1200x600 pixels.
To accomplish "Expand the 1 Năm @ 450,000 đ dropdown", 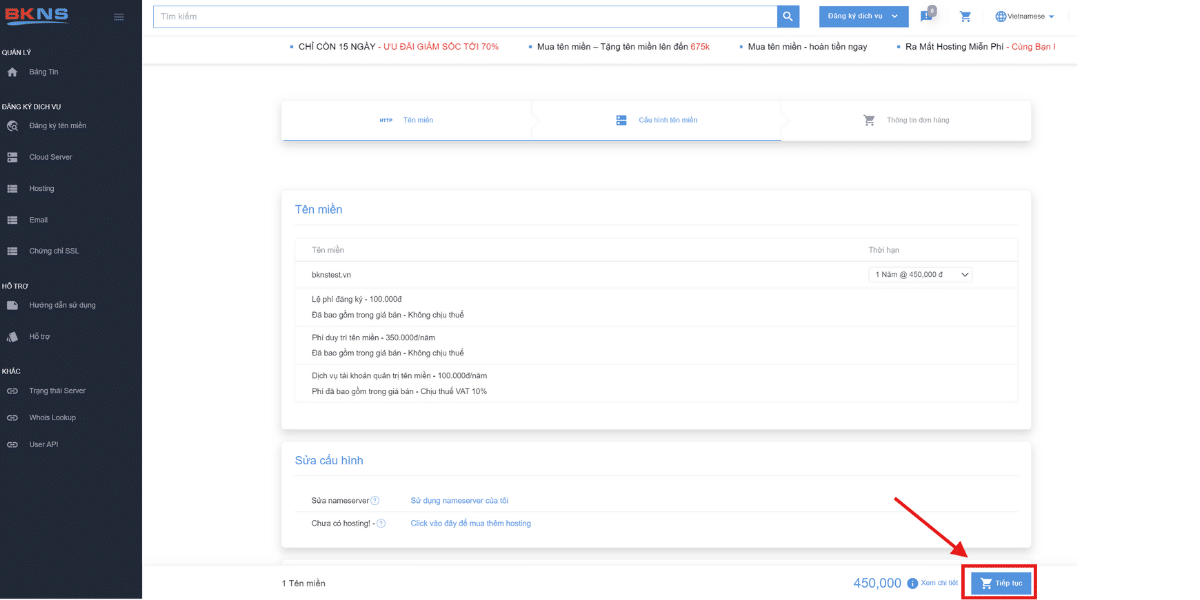I will [921, 274].
